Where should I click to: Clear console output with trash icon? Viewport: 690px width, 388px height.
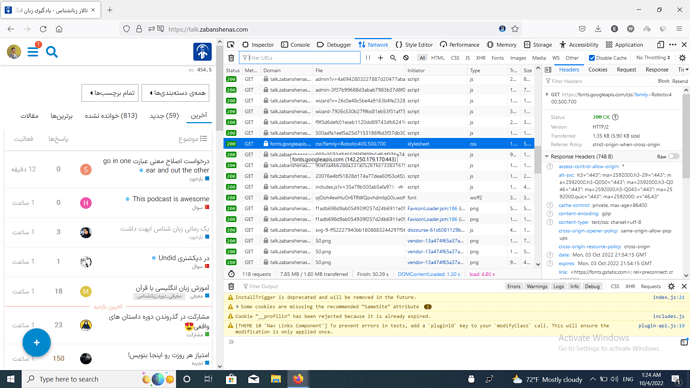tap(231, 286)
